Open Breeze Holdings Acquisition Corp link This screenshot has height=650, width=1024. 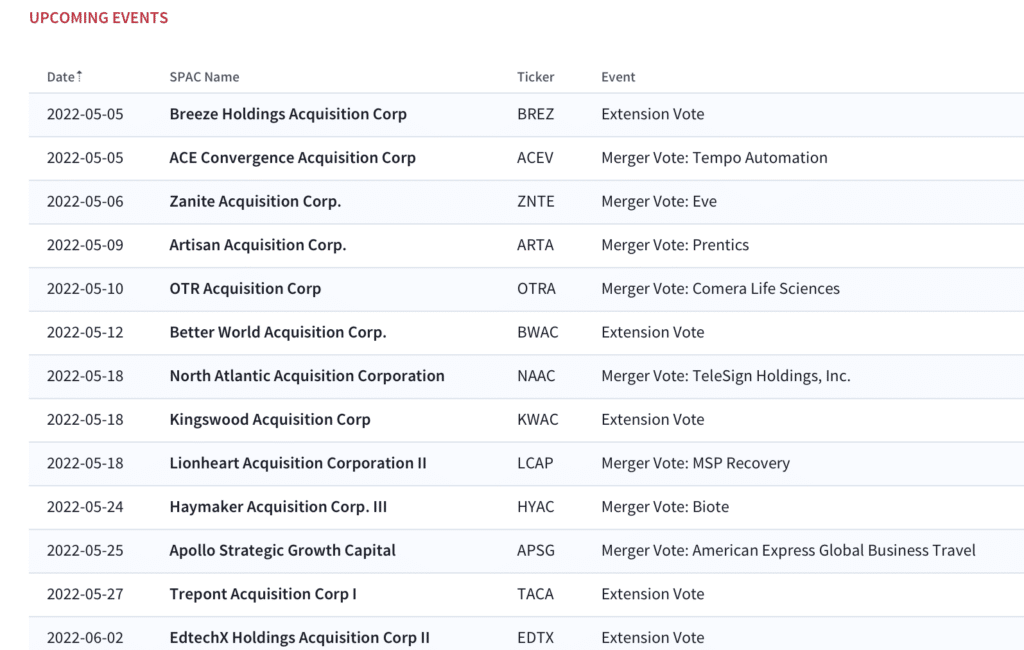pyautogui.click(x=288, y=114)
